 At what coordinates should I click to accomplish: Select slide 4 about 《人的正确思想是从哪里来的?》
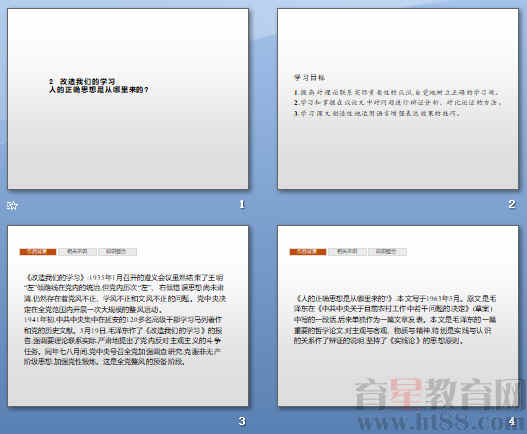pos(398,316)
